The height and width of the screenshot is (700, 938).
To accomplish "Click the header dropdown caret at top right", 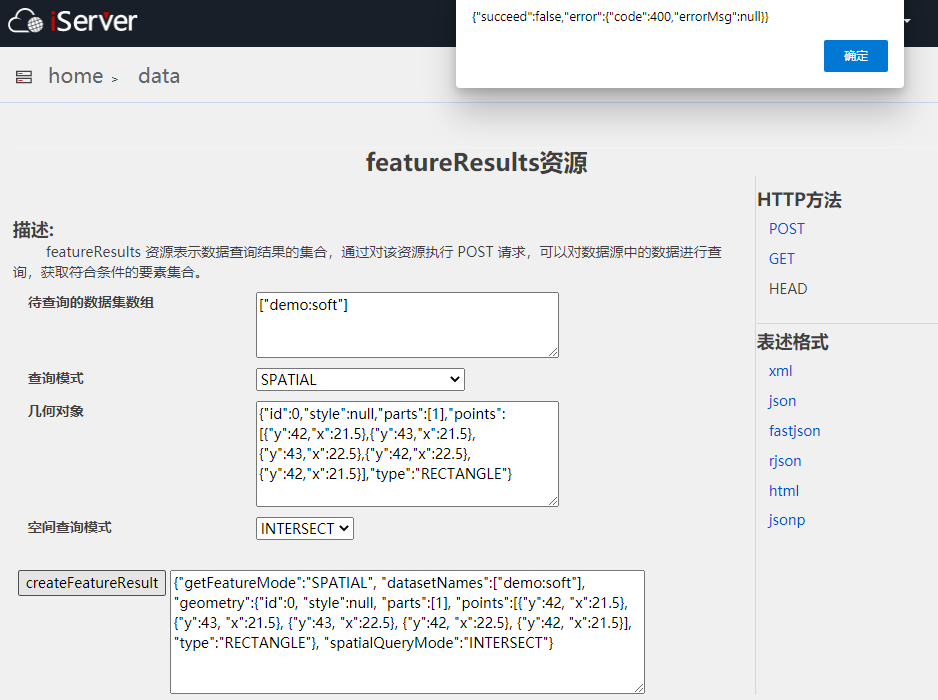I will pos(907,21).
